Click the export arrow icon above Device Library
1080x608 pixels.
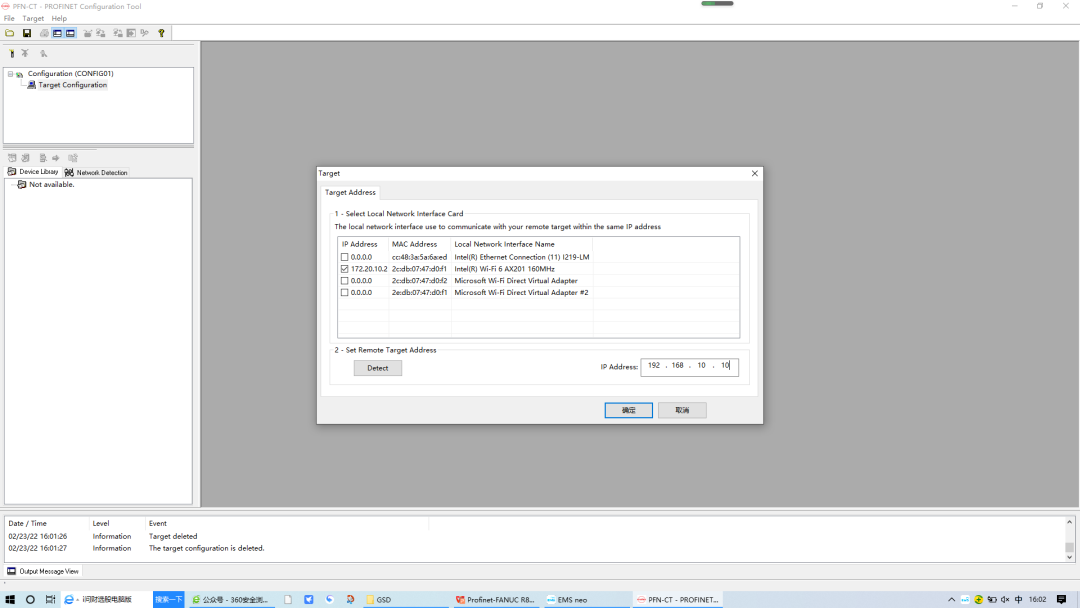(x=56, y=157)
